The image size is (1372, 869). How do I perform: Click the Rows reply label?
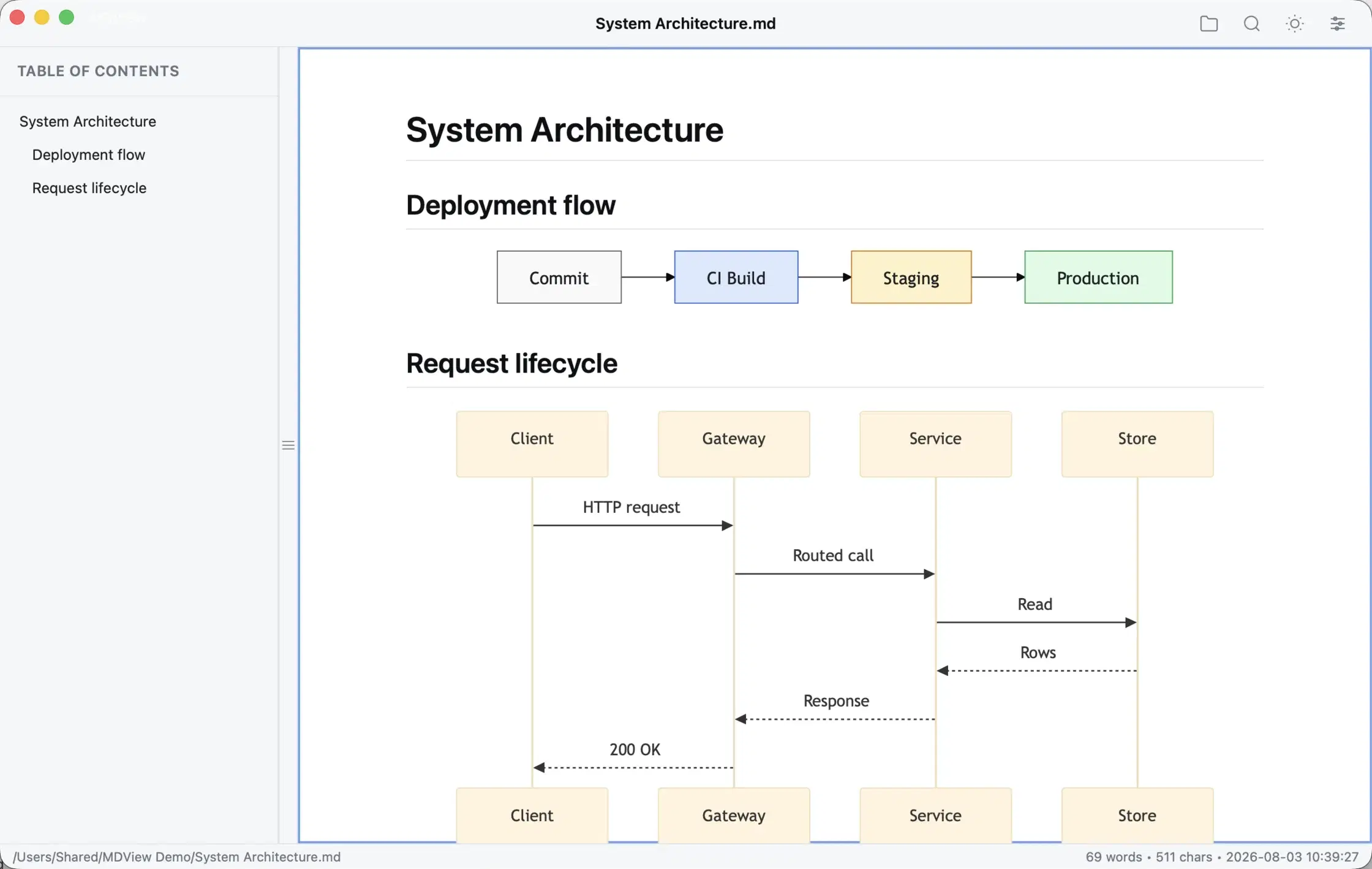(1038, 653)
